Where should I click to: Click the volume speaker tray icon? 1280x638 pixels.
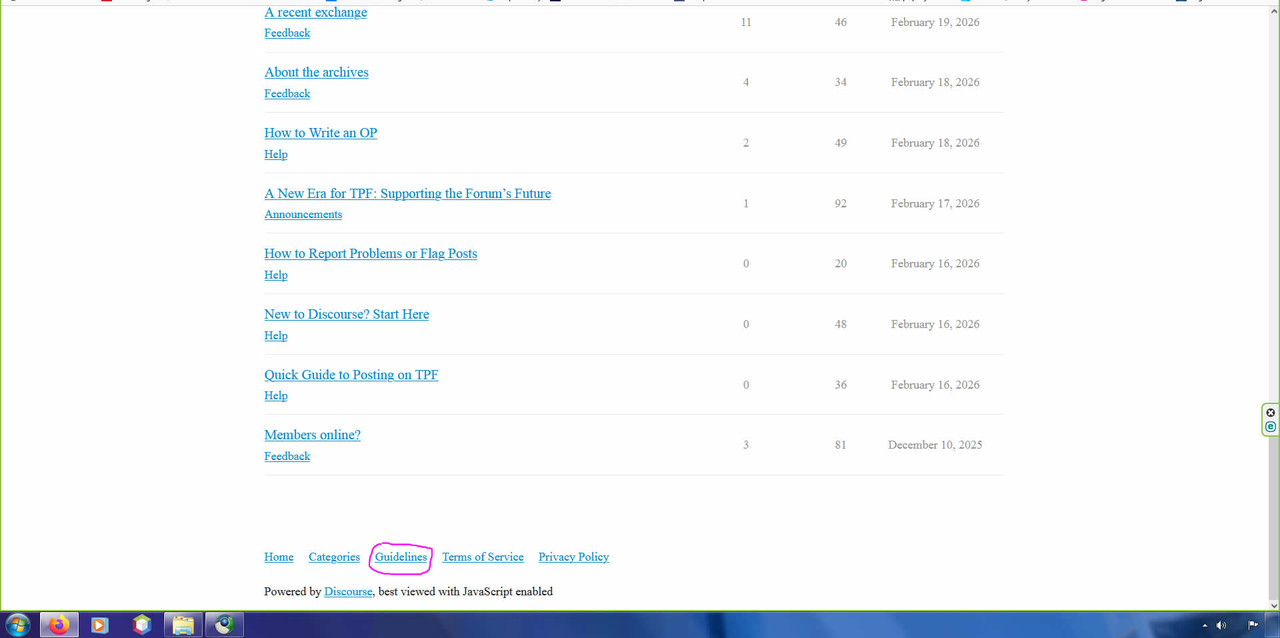pos(1221,625)
